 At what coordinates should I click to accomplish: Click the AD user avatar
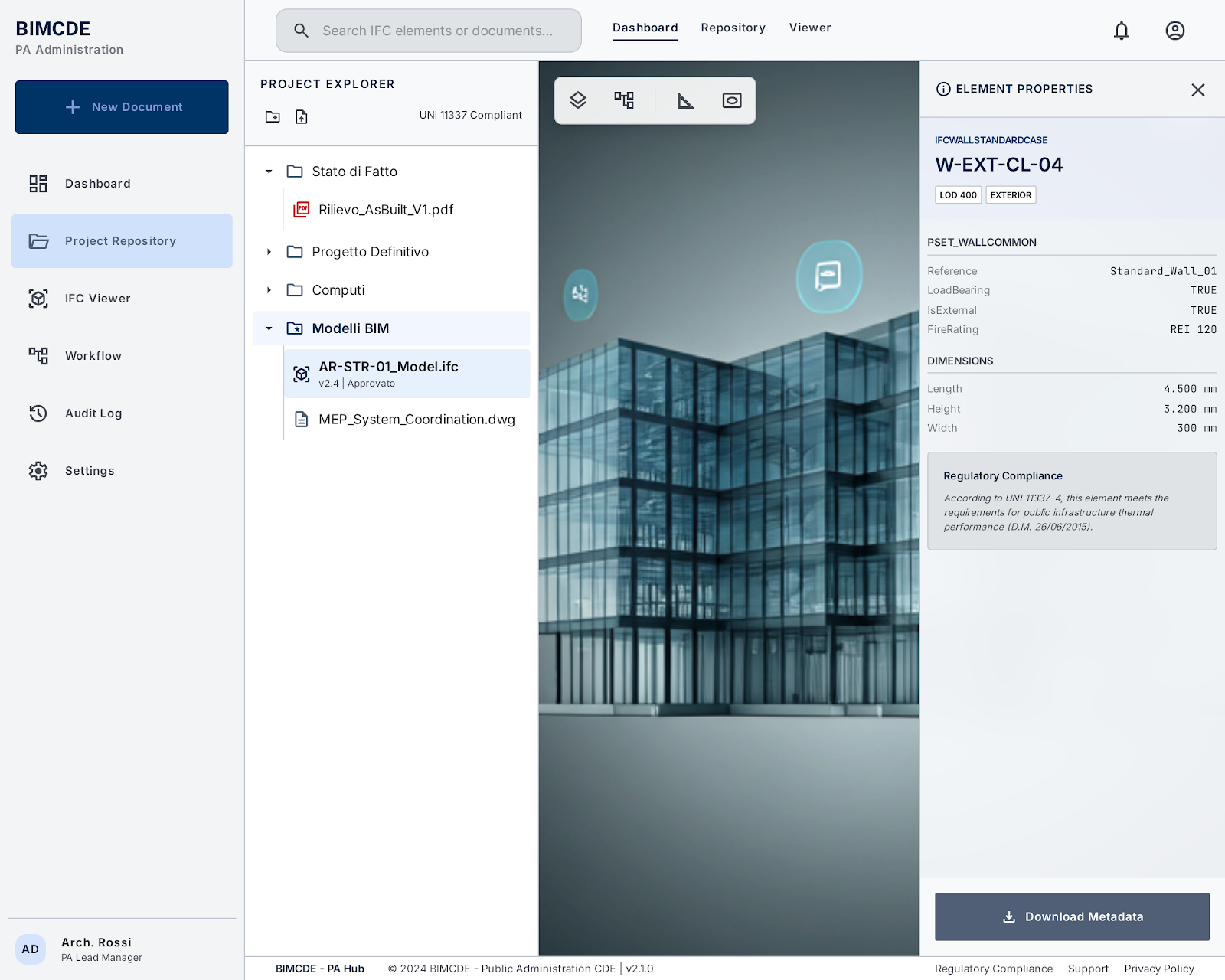coord(31,949)
